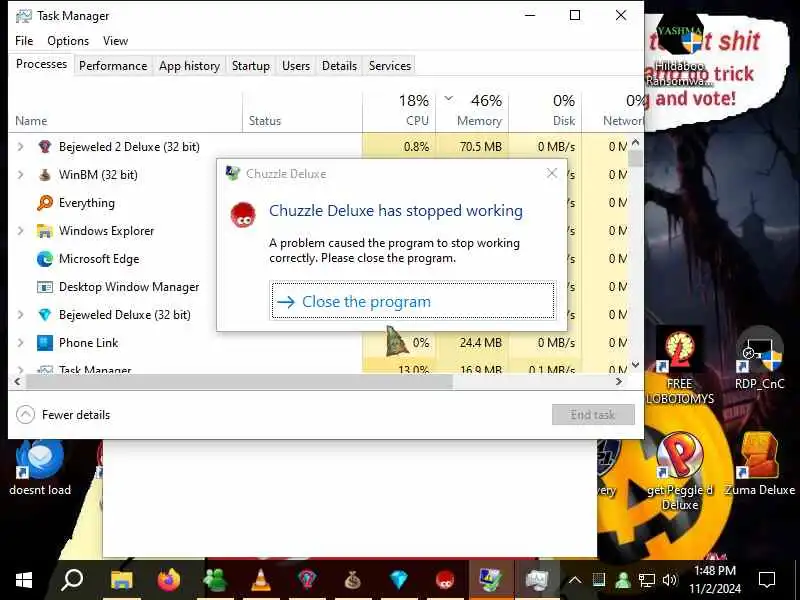Open the File menu in Task Manager
The width and height of the screenshot is (800, 600).
click(24, 41)
